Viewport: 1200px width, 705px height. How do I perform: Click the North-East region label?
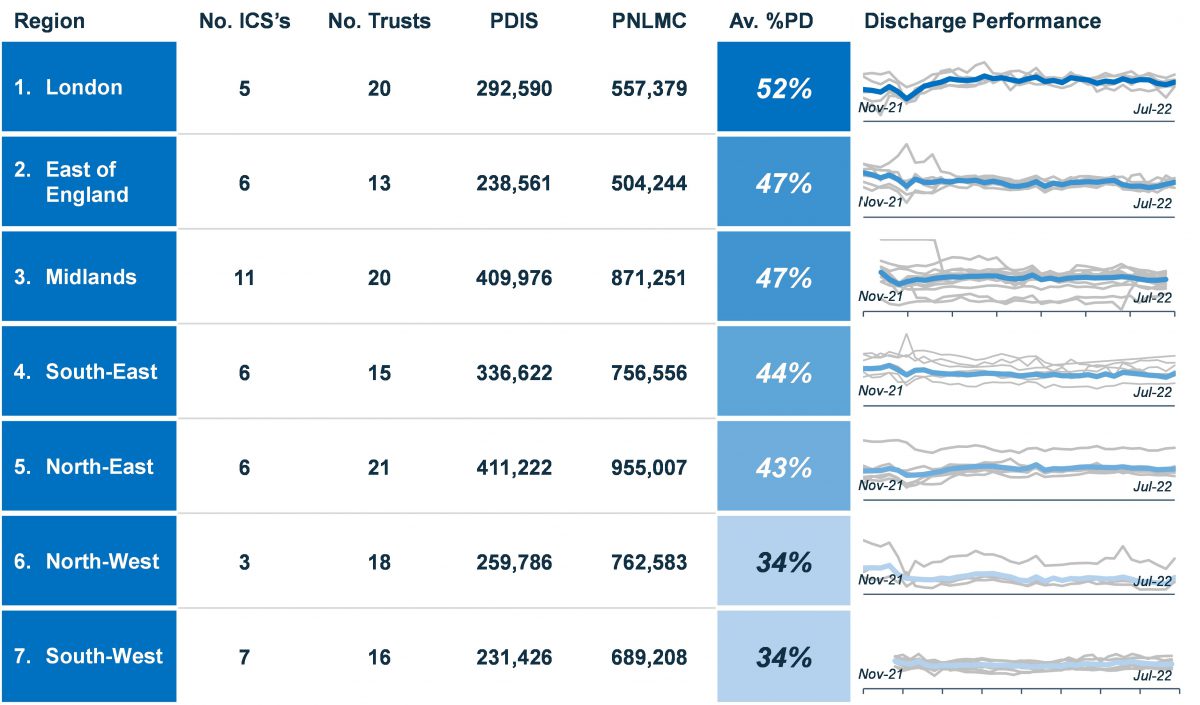pos(88,467)
